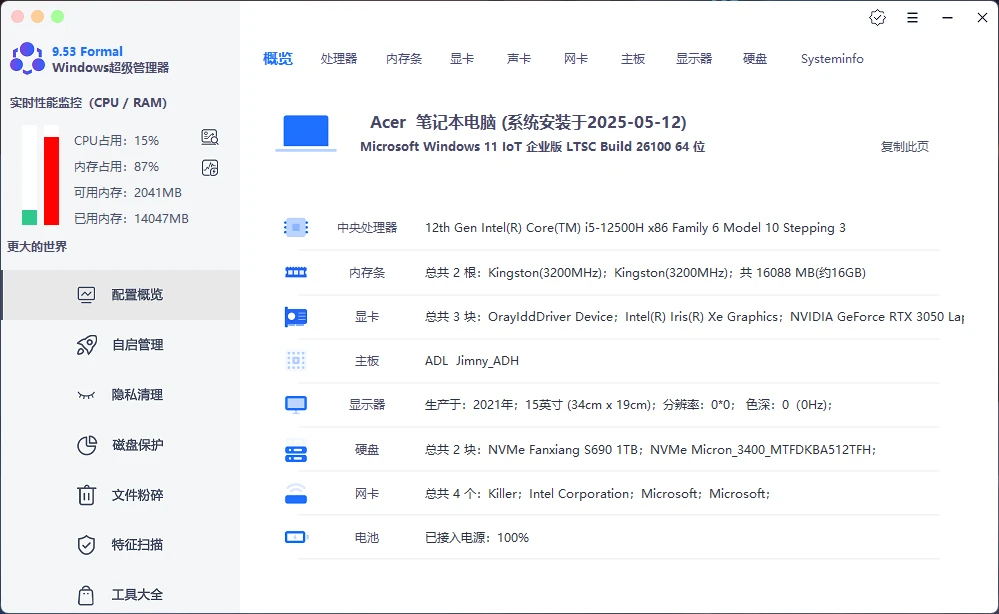Click the 磁盘保护 pie chart icon

click(87, 445)
